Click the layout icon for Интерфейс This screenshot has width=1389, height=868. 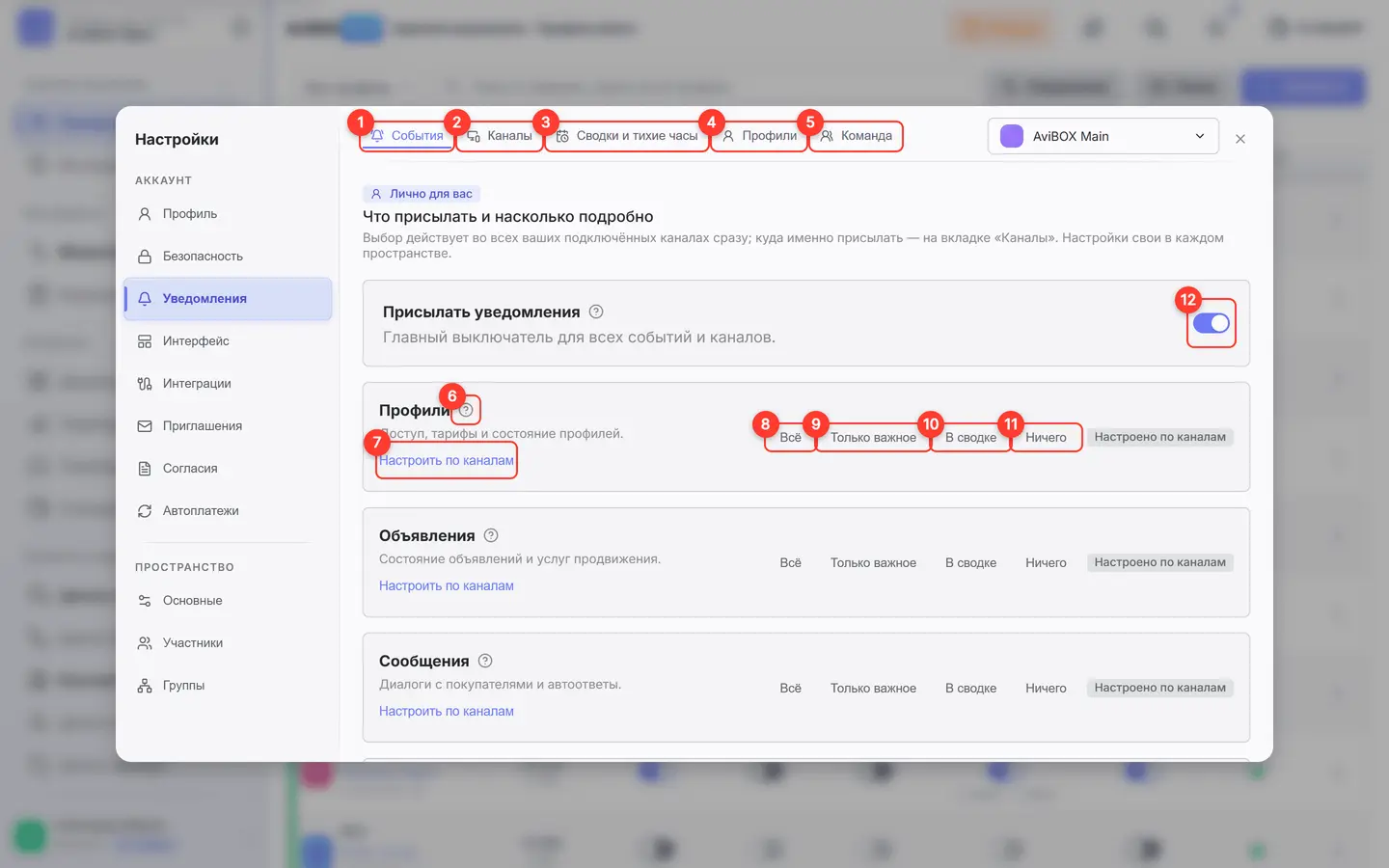145,341
